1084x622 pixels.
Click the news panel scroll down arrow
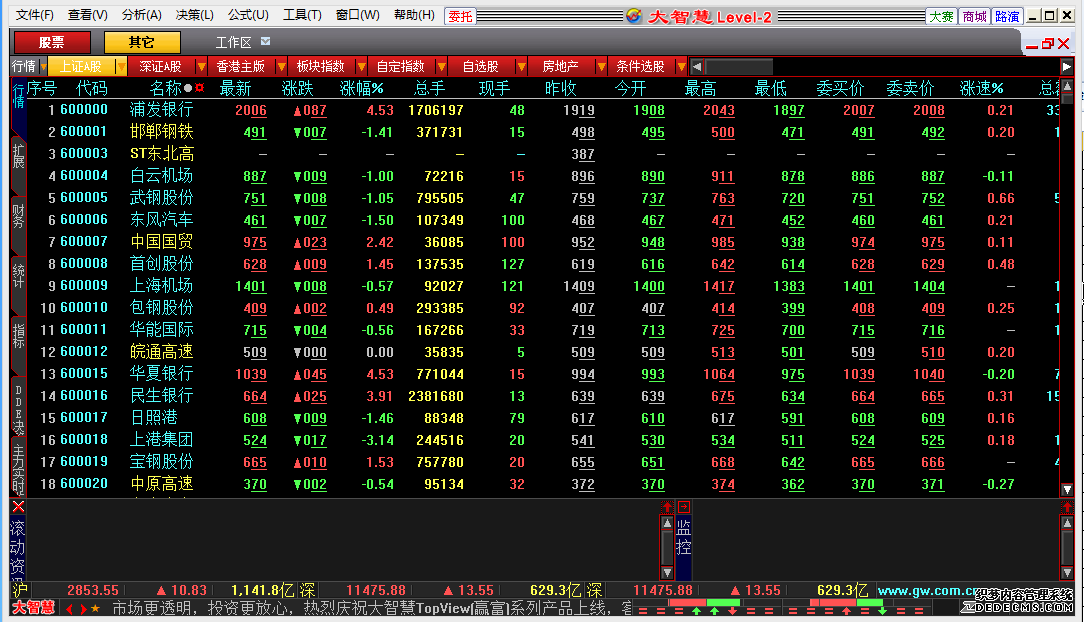tap(667, 573)
